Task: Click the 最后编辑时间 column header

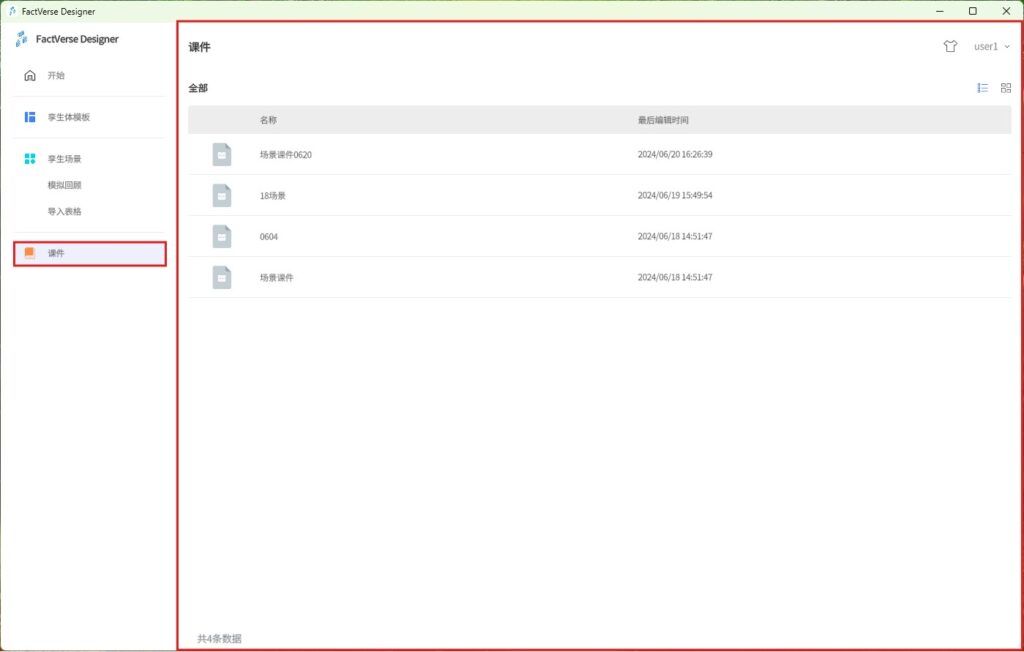Action: point(663,120)
